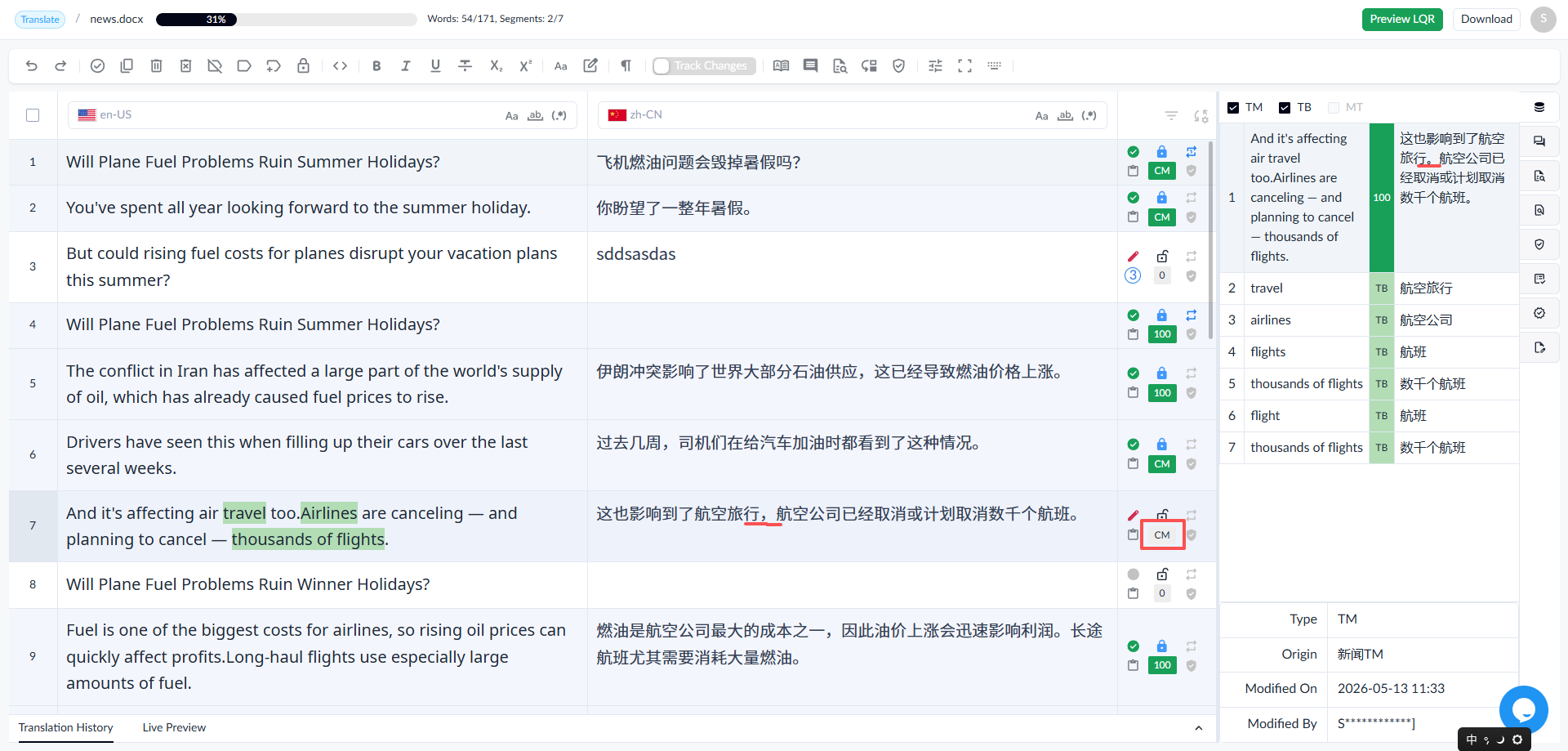Open the QA shield check in toolbar
1568x751 pixels.
(x=898, y=66)
